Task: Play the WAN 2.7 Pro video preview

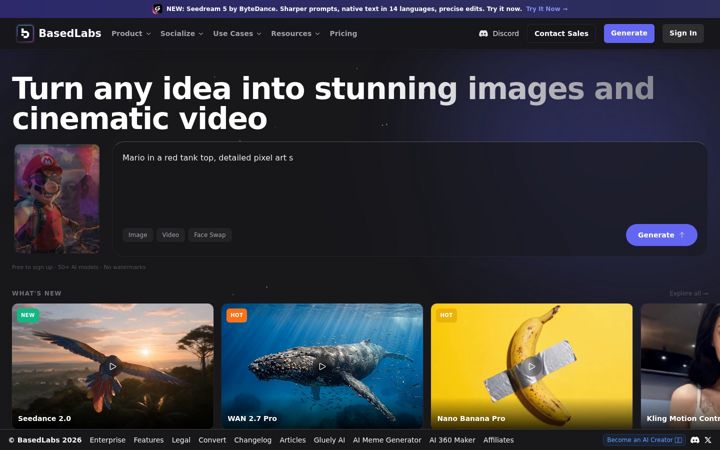Action: (x=322, y=366)
